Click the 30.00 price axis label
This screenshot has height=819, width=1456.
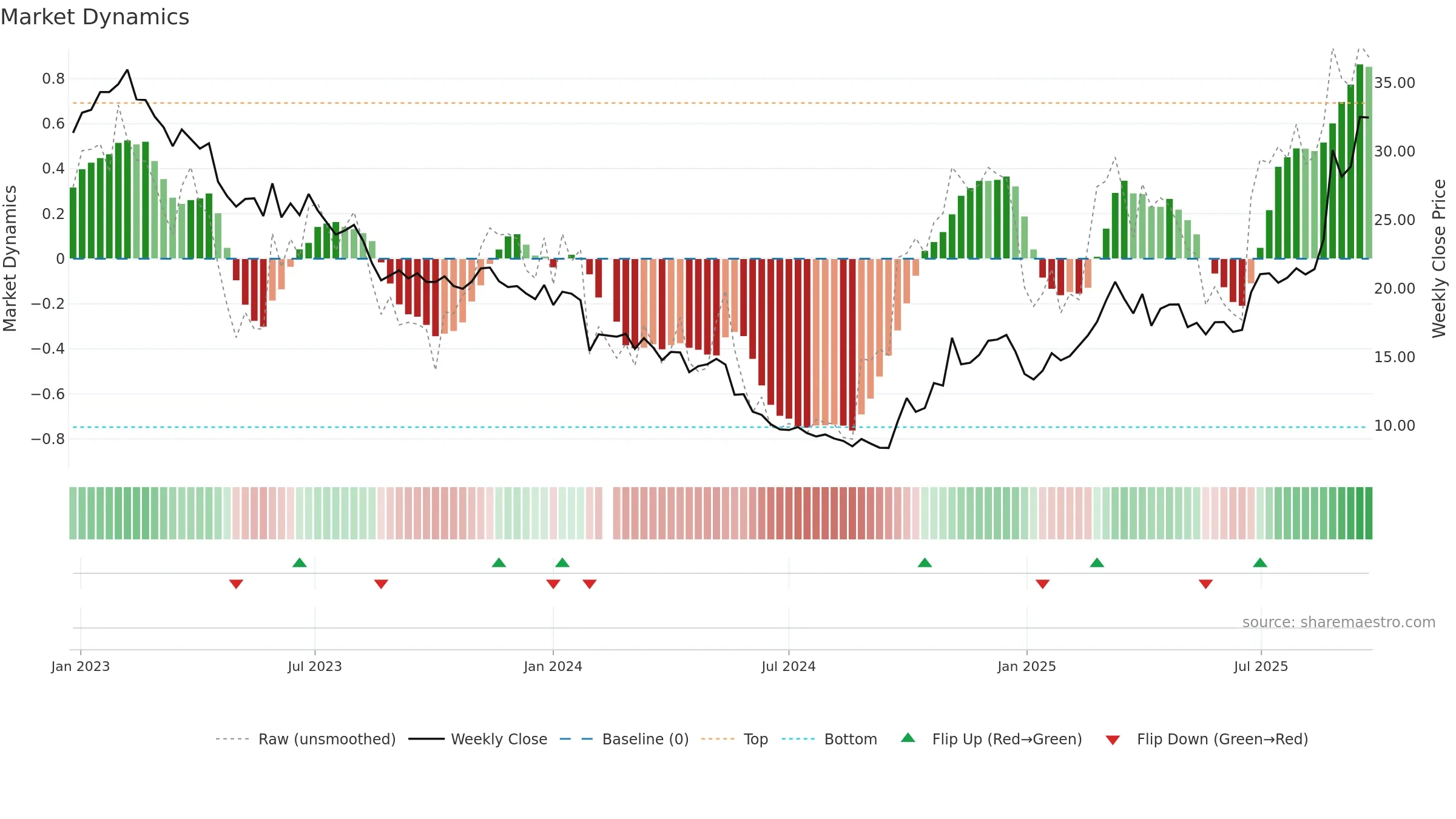1395,151
